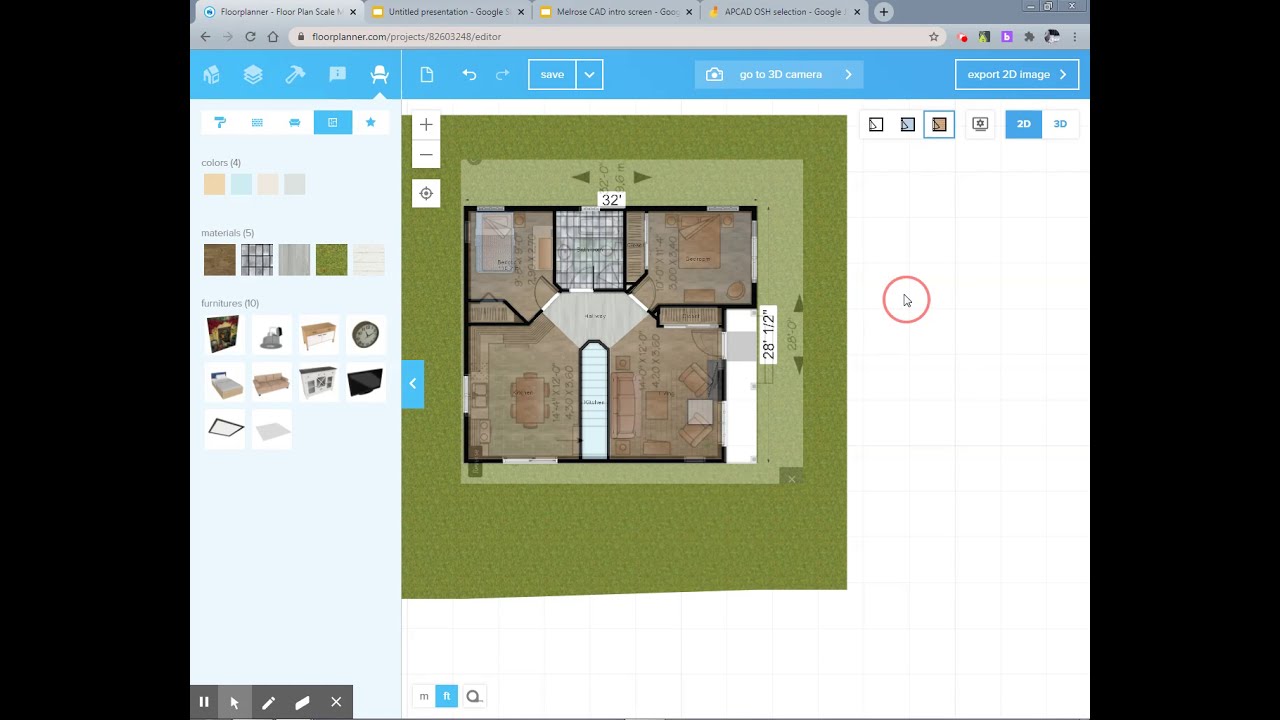
Task: Undo the last action
Action: 469,75
